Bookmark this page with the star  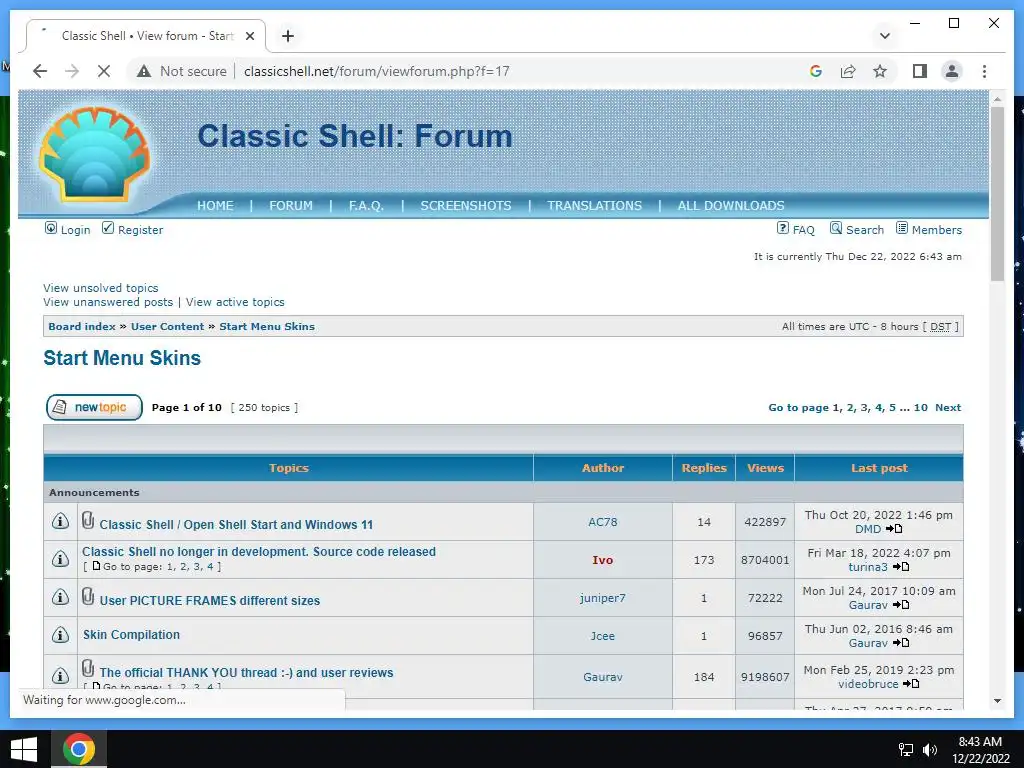(x=880, y=71)
